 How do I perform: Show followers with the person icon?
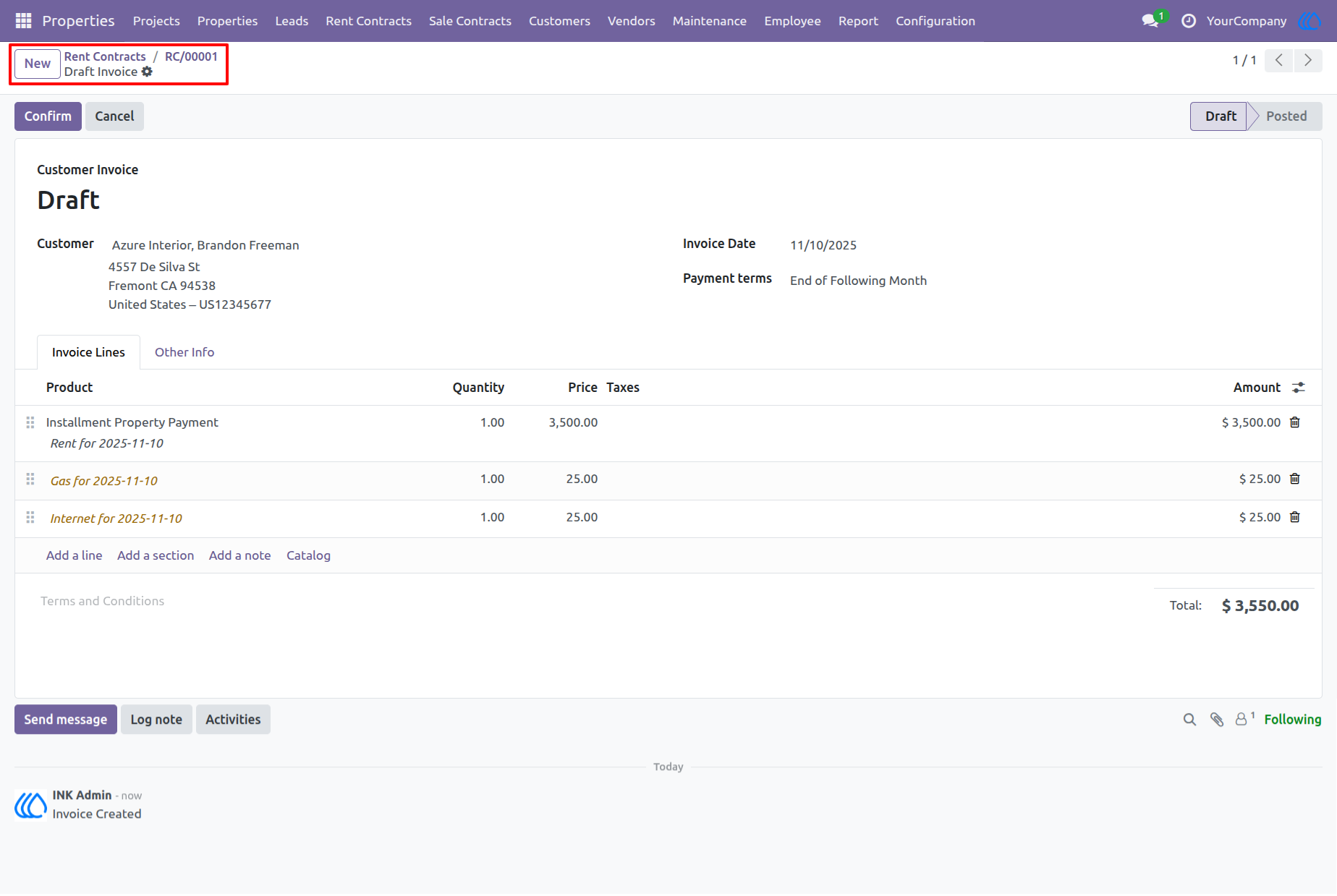click(1244, 719)
